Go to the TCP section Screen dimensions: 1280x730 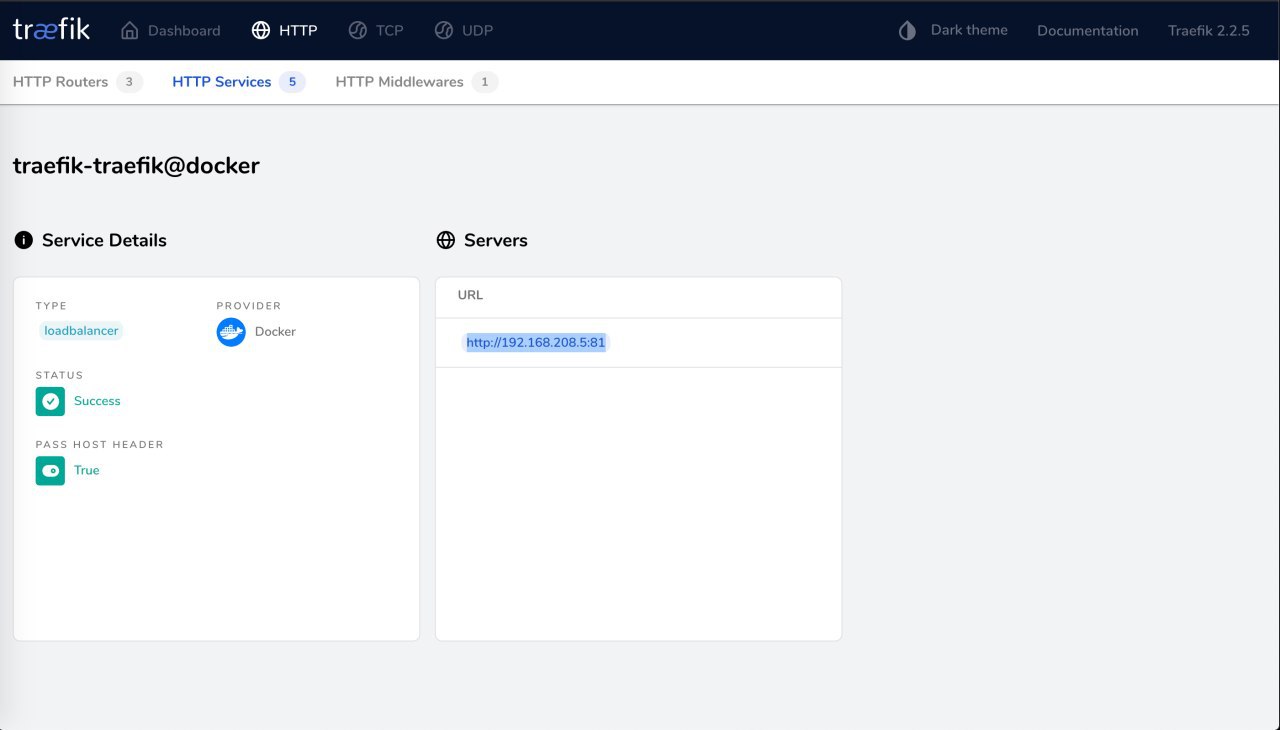(x=376, y=30)
